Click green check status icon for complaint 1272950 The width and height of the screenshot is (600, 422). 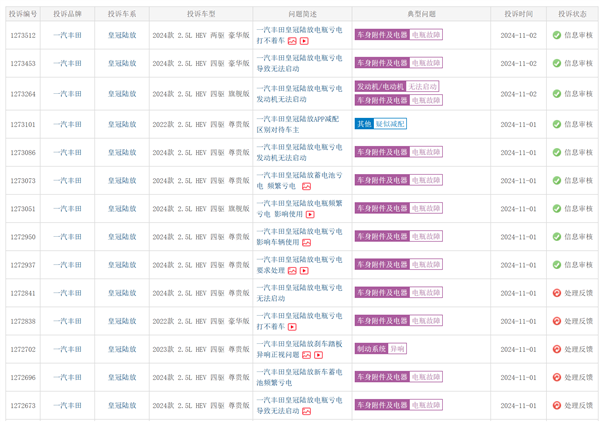[x=557, y=237]
